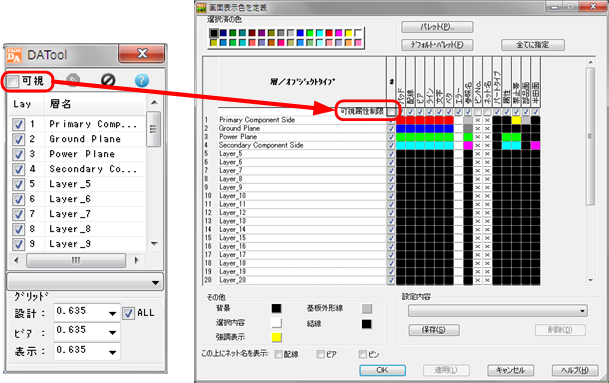The height and width of the screenshot is (383, 609).
Task: Click the 層名 column header
Action: point(60,104)
